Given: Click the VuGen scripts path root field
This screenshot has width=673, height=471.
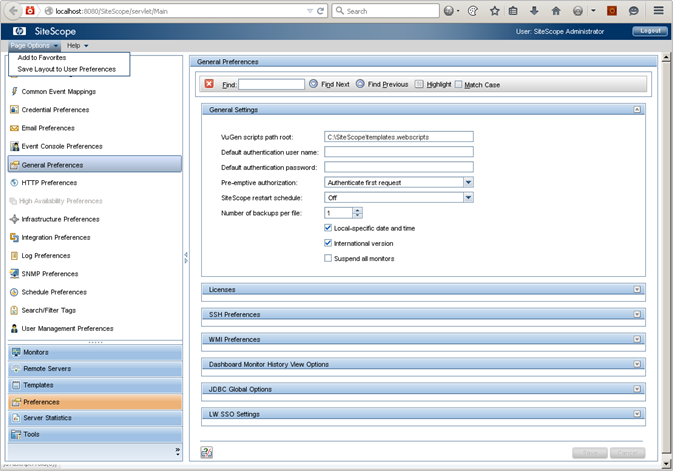Looking at the screenshot, I should tap(398, 136).
